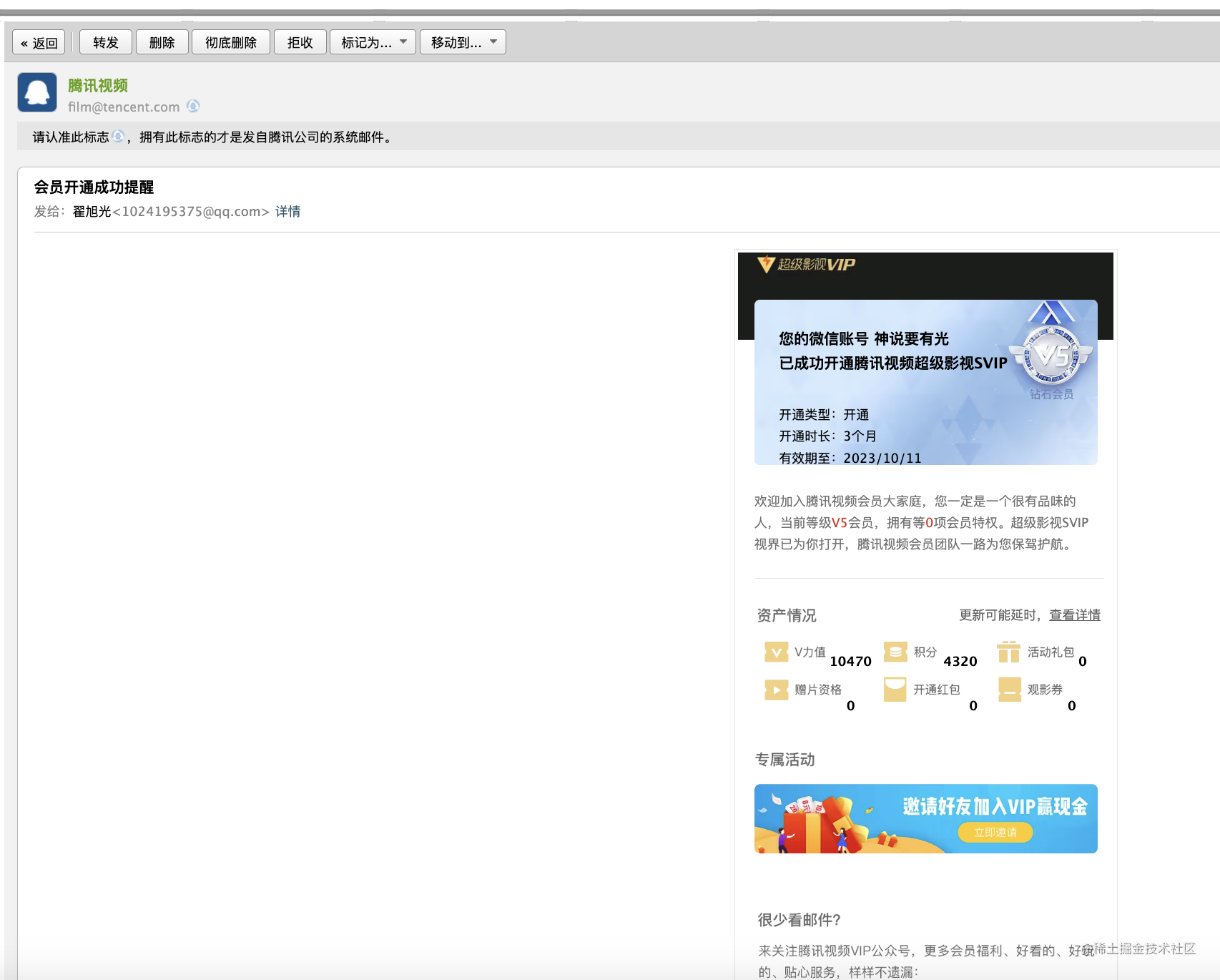The height and width of the screenshot is (980, 1220).
Task: Click the verified badge beside film@tencent.com
Action: [x=192, y=106]
